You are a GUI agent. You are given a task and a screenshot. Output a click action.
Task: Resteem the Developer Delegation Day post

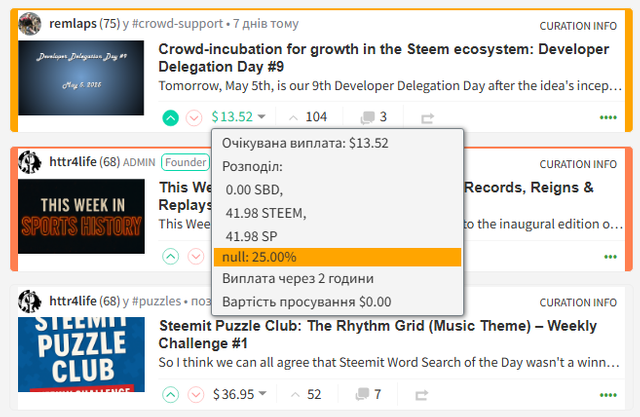point(427,118)
